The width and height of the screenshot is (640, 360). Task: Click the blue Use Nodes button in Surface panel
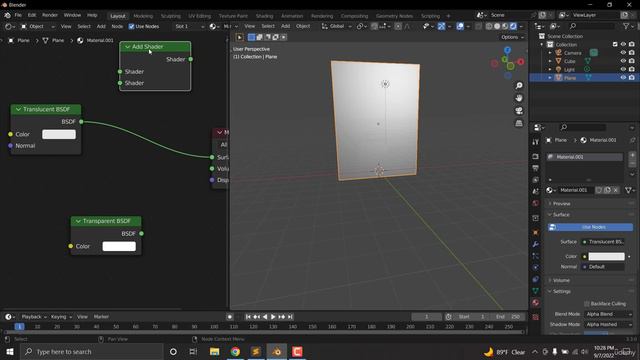tap(591, 227)
